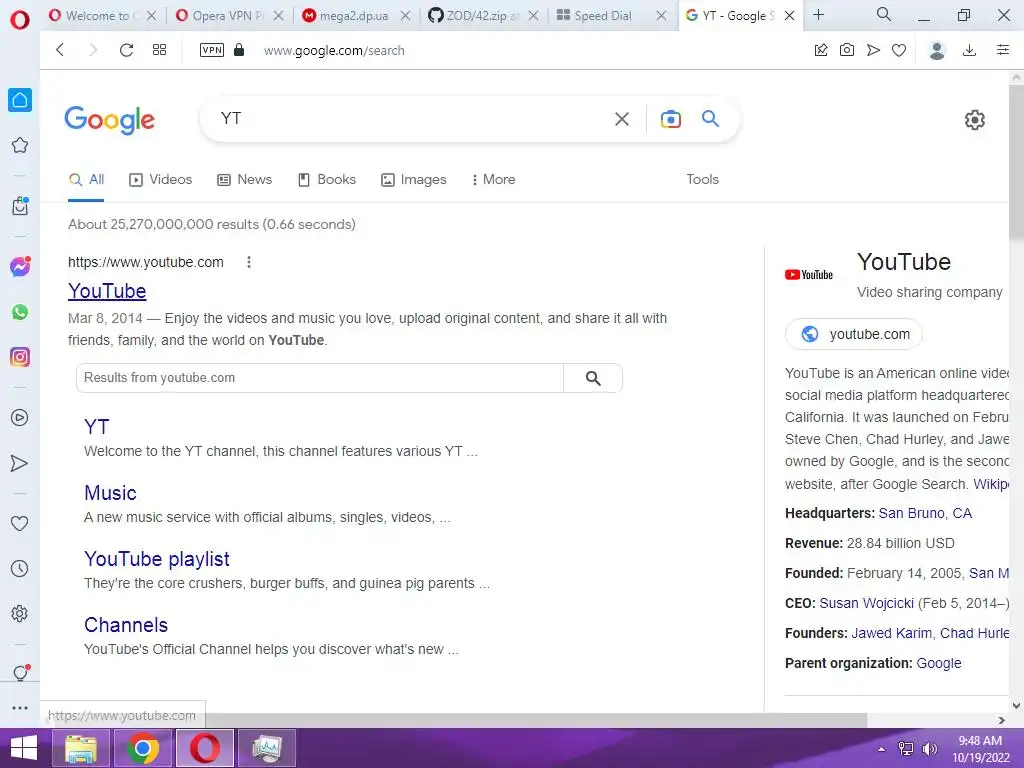This screenshot has height=768, width=1024.
Task: Select the All results tab
Action: pos(86,180)
